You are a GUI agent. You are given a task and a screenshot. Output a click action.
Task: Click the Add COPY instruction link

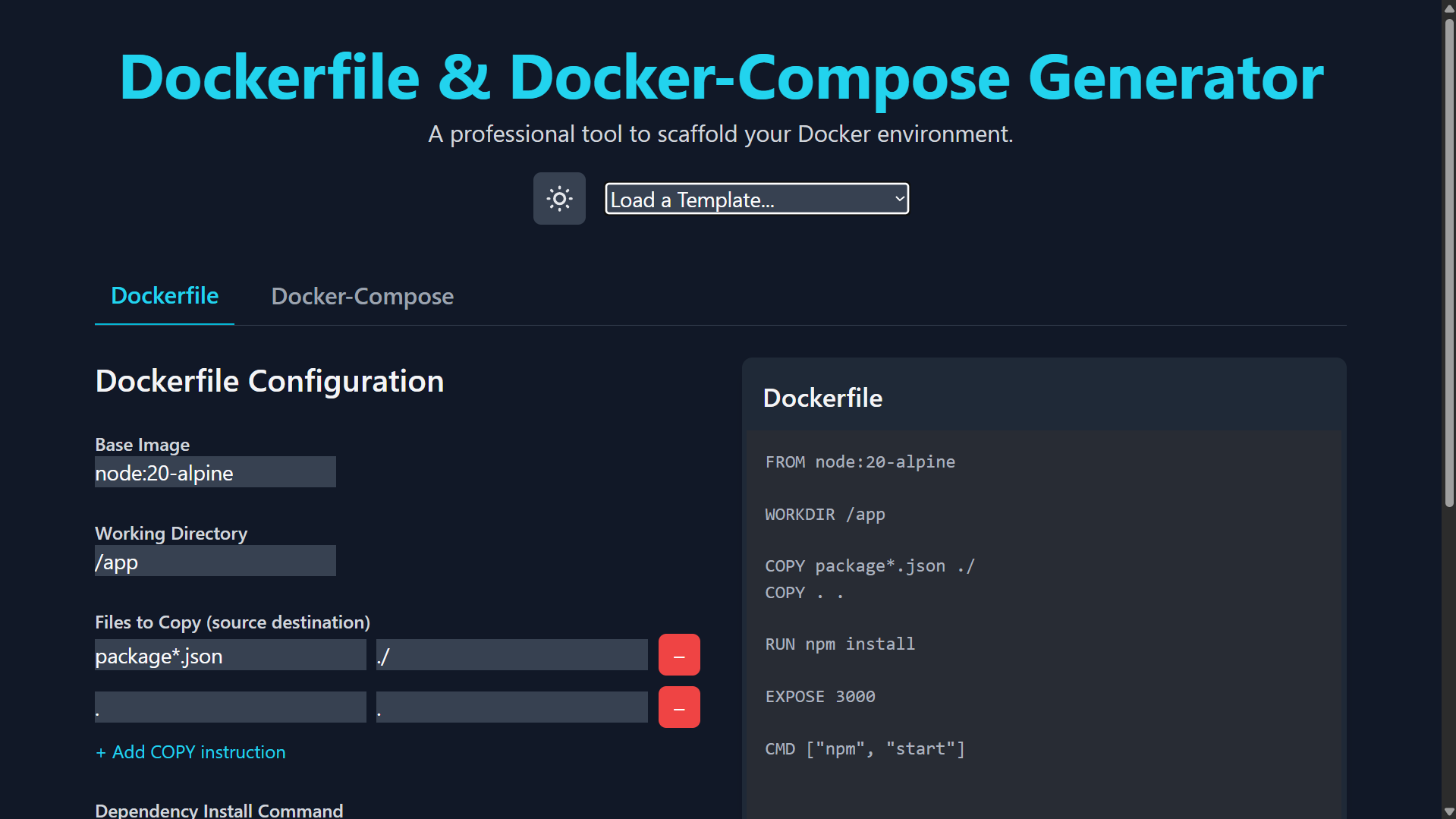(x=190, y=752)
